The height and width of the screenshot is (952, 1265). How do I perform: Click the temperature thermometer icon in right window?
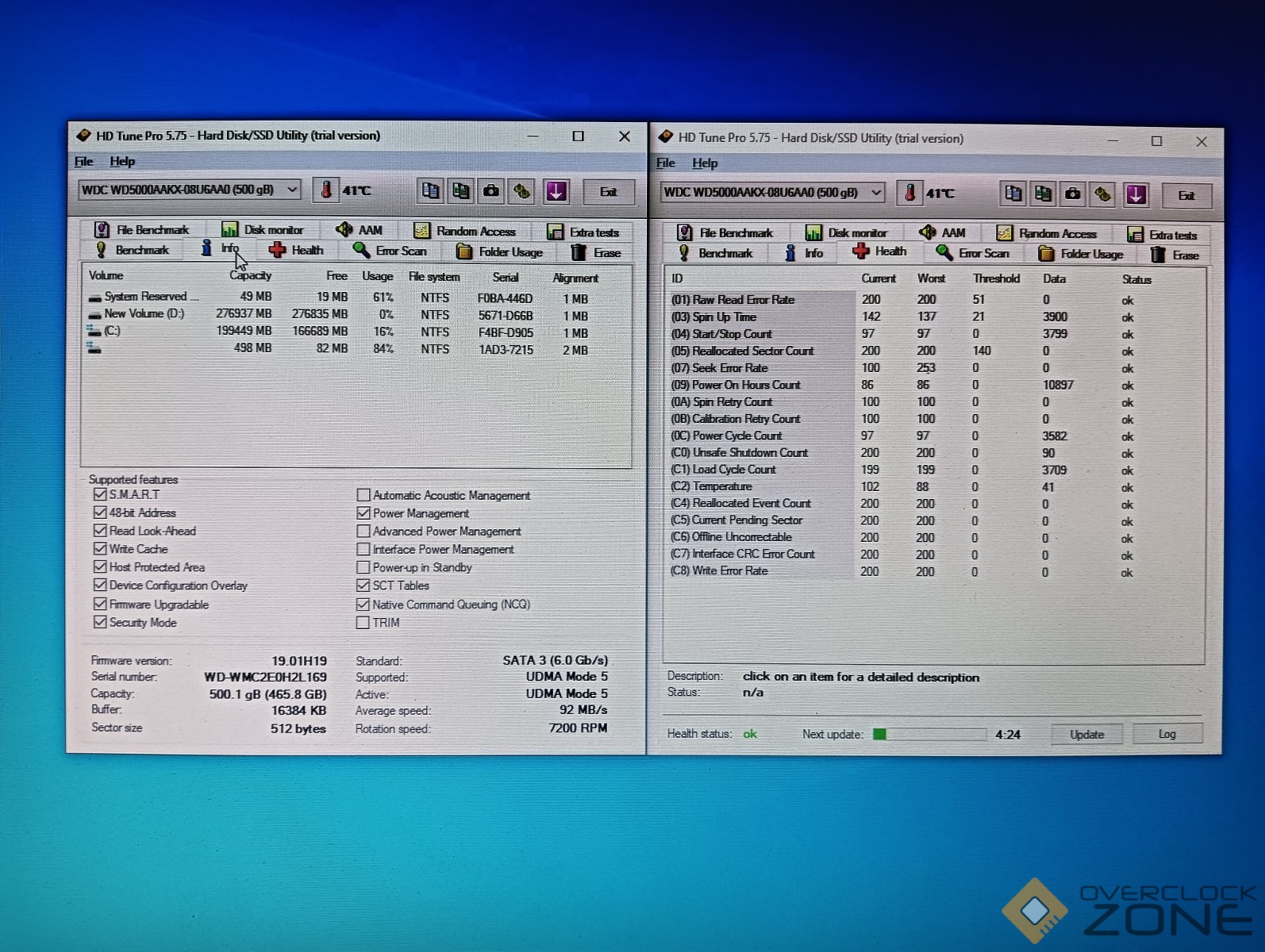pos(909,193)
